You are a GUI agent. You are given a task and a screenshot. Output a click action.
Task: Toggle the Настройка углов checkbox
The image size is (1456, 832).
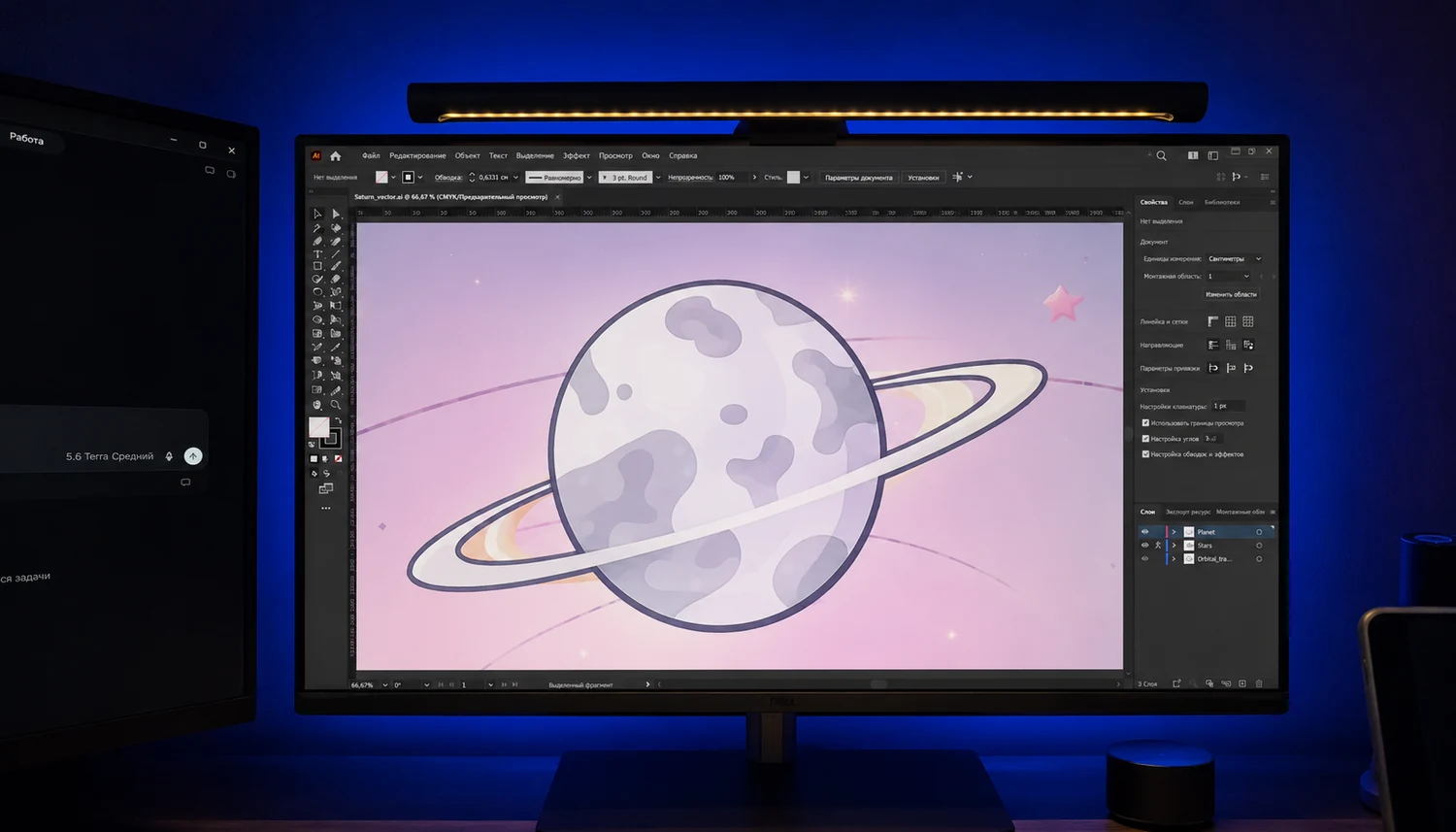(1145, 439)
